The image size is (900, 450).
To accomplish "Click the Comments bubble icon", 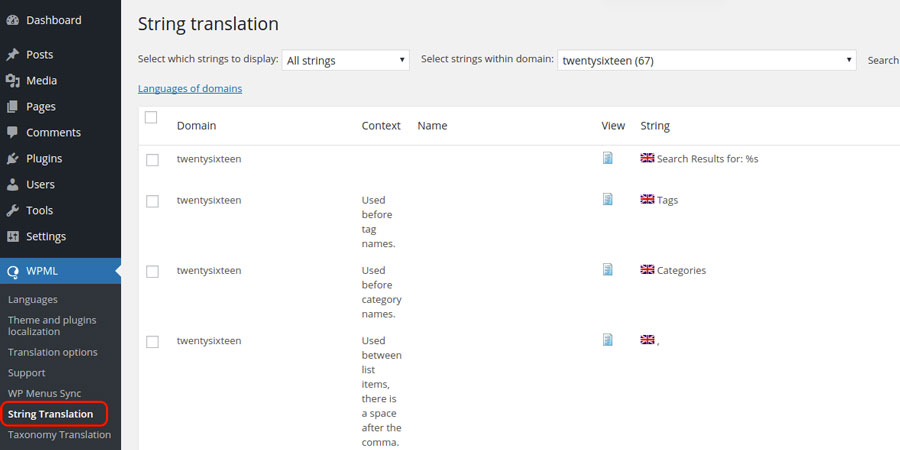I will 13,132.
